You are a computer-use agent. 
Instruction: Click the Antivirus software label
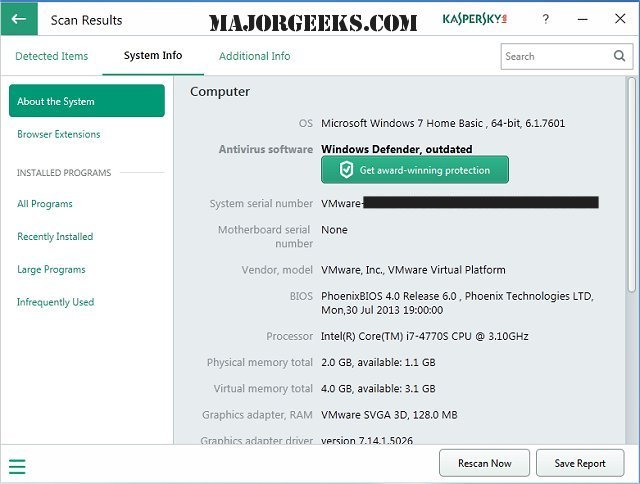[266, 149]
